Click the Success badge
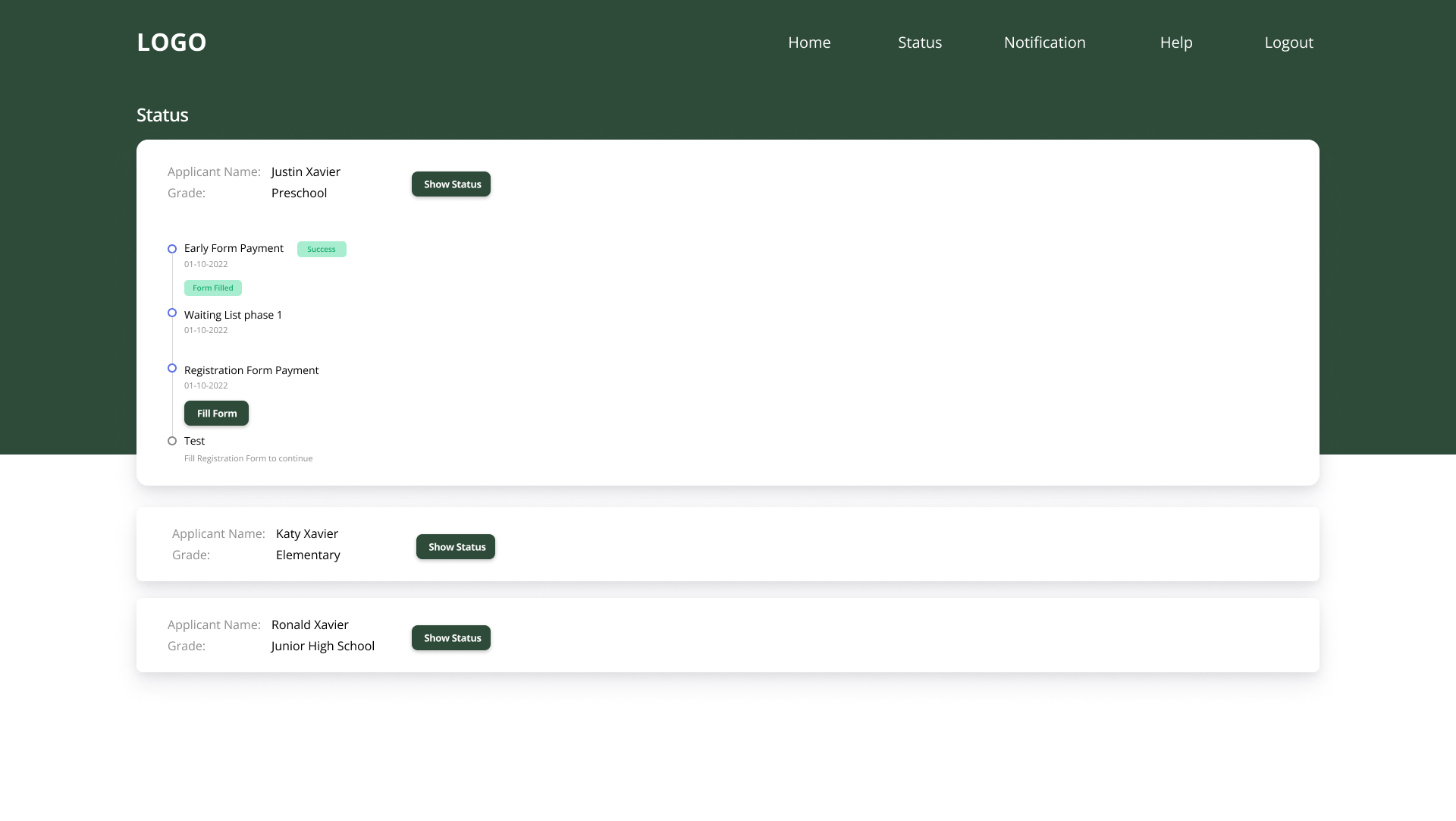1456x821 pixels. [322, 249]
